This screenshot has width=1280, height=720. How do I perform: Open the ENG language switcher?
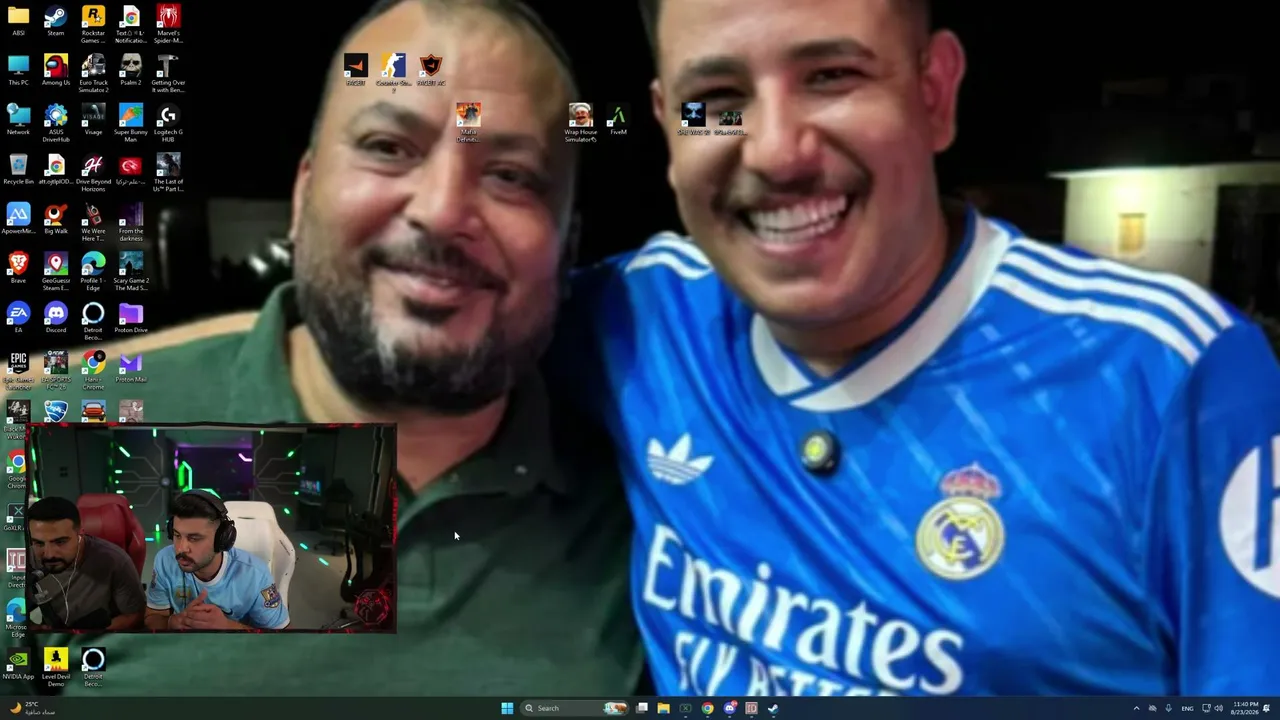1187,708
